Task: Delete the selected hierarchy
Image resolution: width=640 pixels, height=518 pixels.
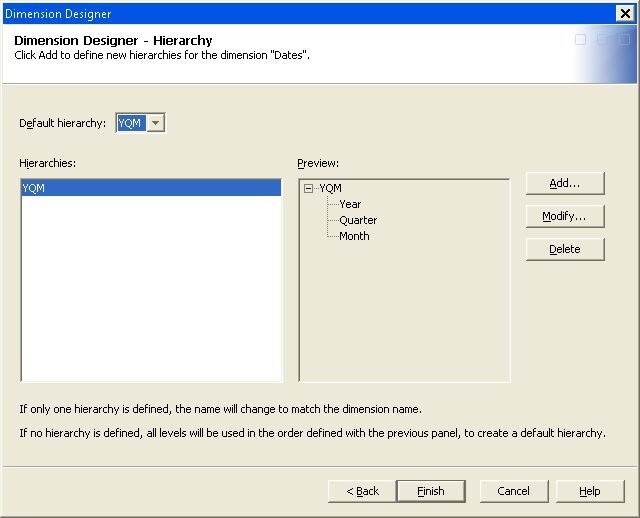Action: 565,249
